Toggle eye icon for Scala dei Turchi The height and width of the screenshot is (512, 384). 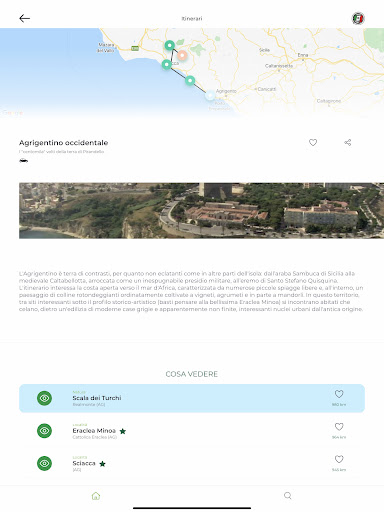(44, 398)
